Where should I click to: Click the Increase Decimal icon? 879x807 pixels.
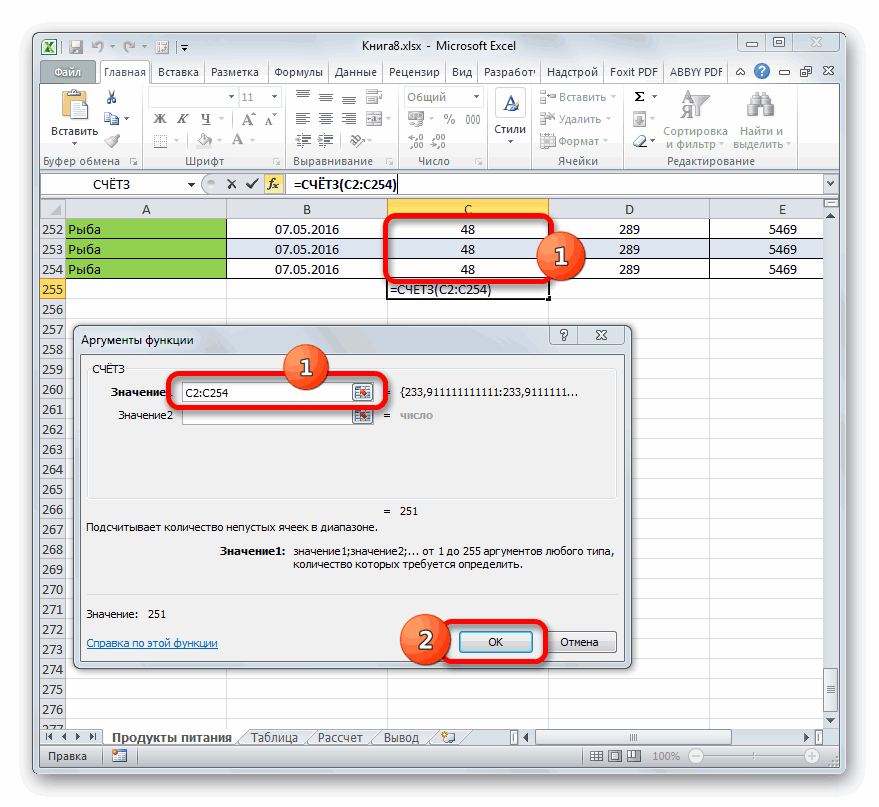point(416,141)
